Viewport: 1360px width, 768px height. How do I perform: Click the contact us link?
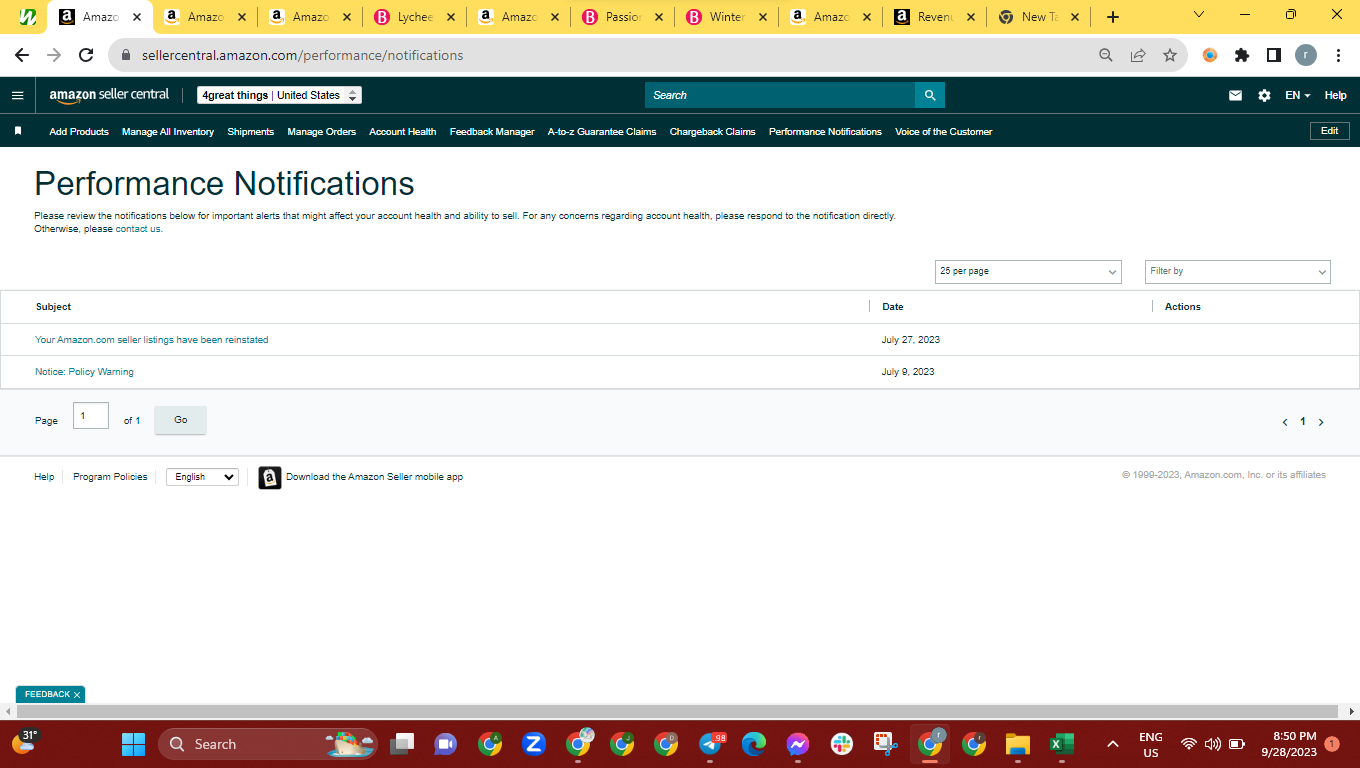[x=138, y=229]
